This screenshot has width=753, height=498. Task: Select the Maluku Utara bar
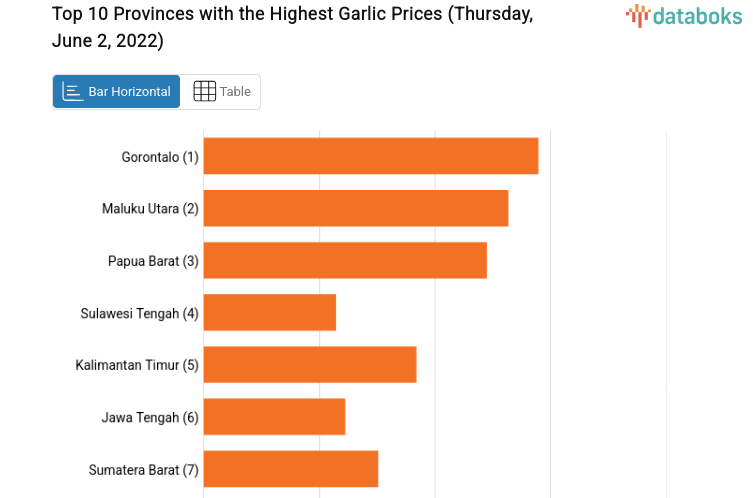coord(355,208)
